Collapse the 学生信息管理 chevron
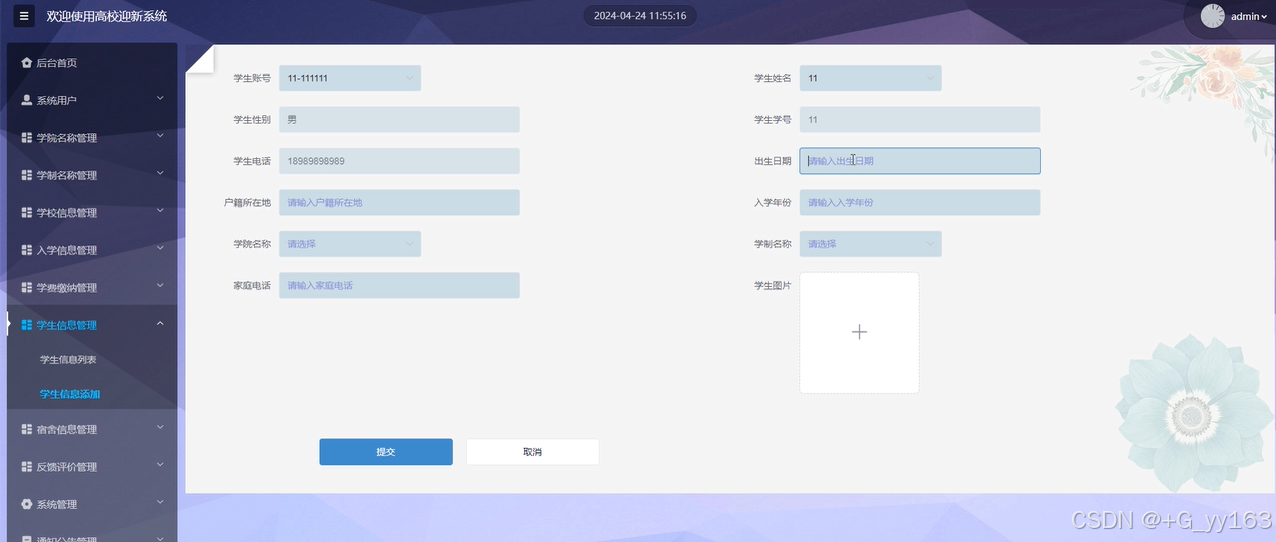Image resolution: width=1276 pixels, height=542 pixels. (160, 323)
